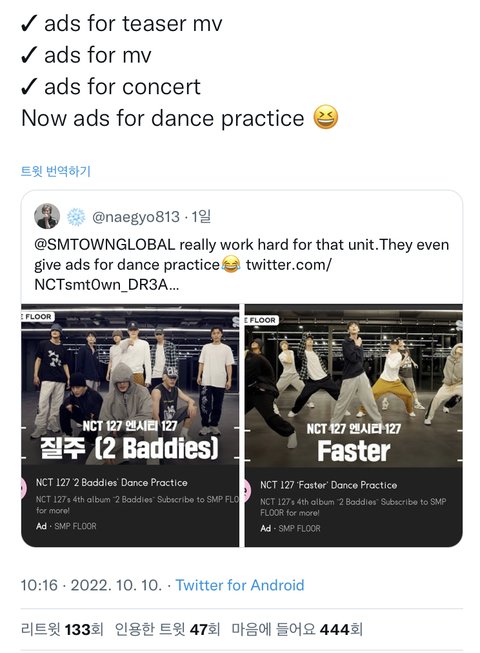View the 444 likes list
Screen dimensions: 480x653
(297, 629)
